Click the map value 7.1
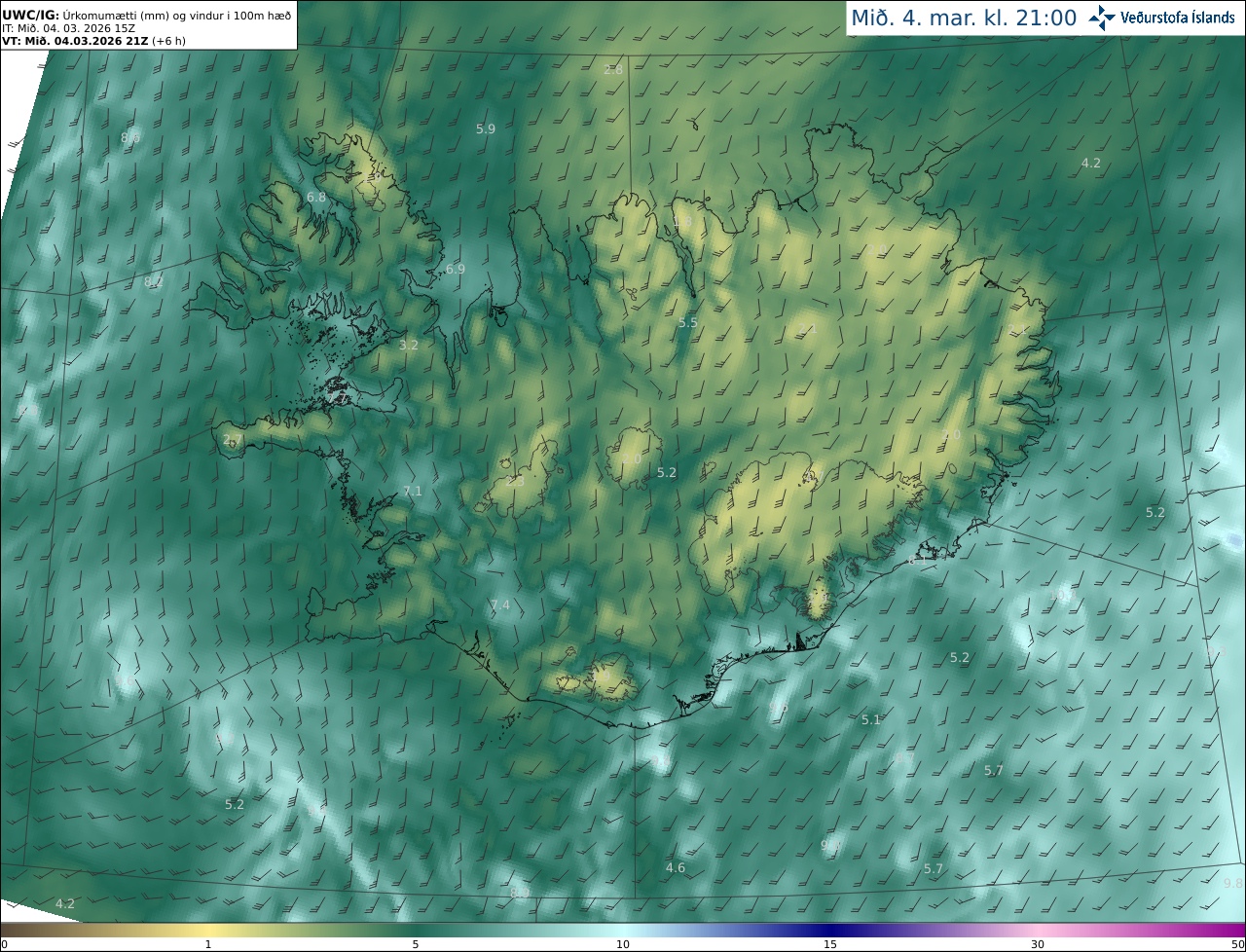Screen dimensions: 1246x952 [x=413, y=491]
